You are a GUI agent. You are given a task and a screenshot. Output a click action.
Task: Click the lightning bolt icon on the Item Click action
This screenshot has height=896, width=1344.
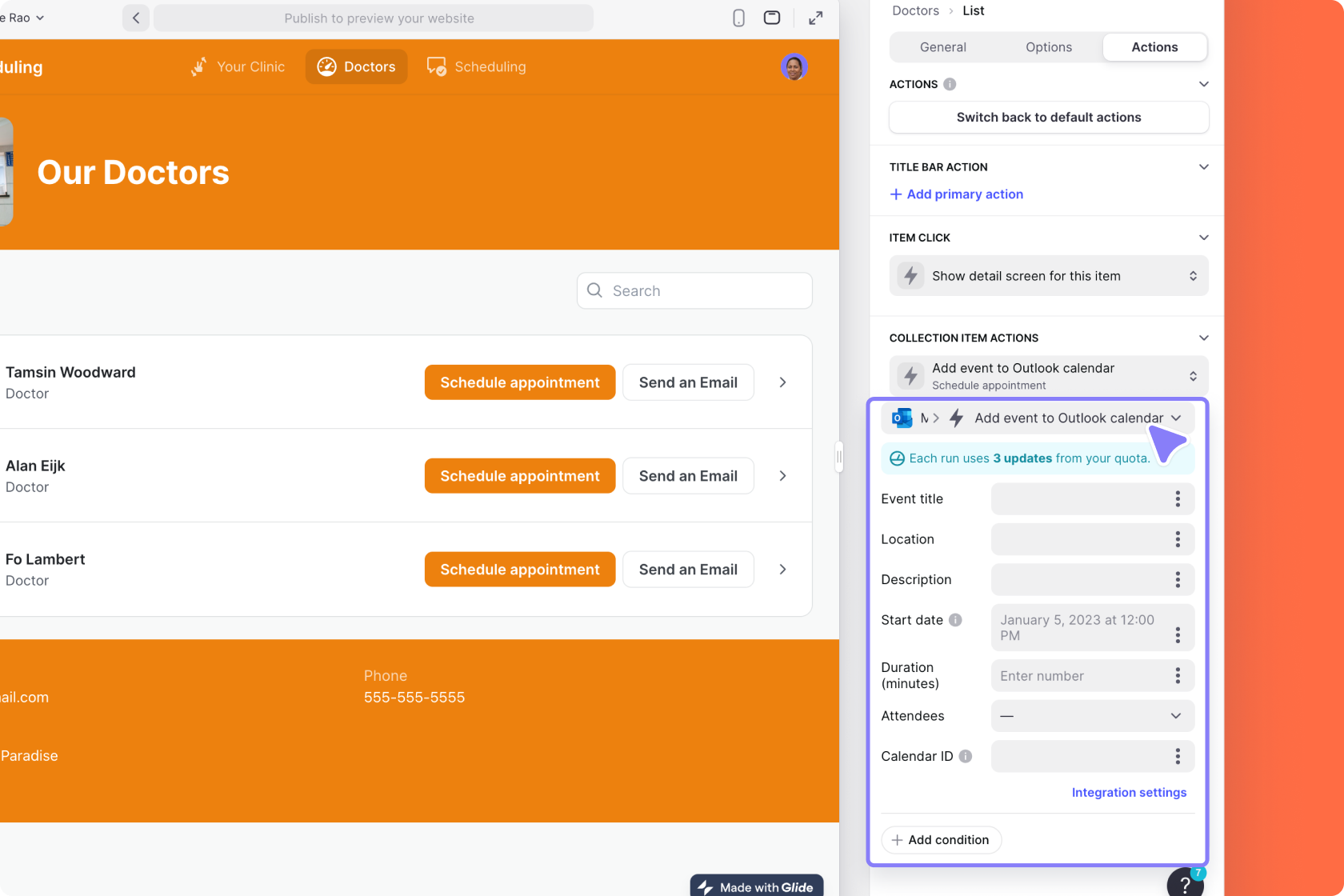[910, 275]
